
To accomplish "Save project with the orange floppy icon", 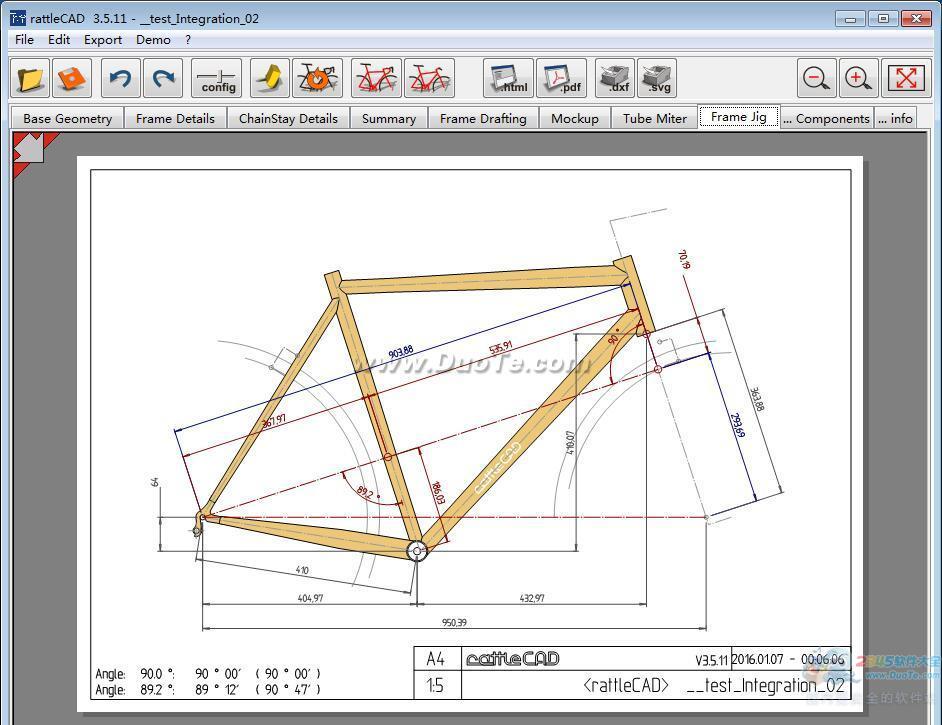I will [72, 78].
